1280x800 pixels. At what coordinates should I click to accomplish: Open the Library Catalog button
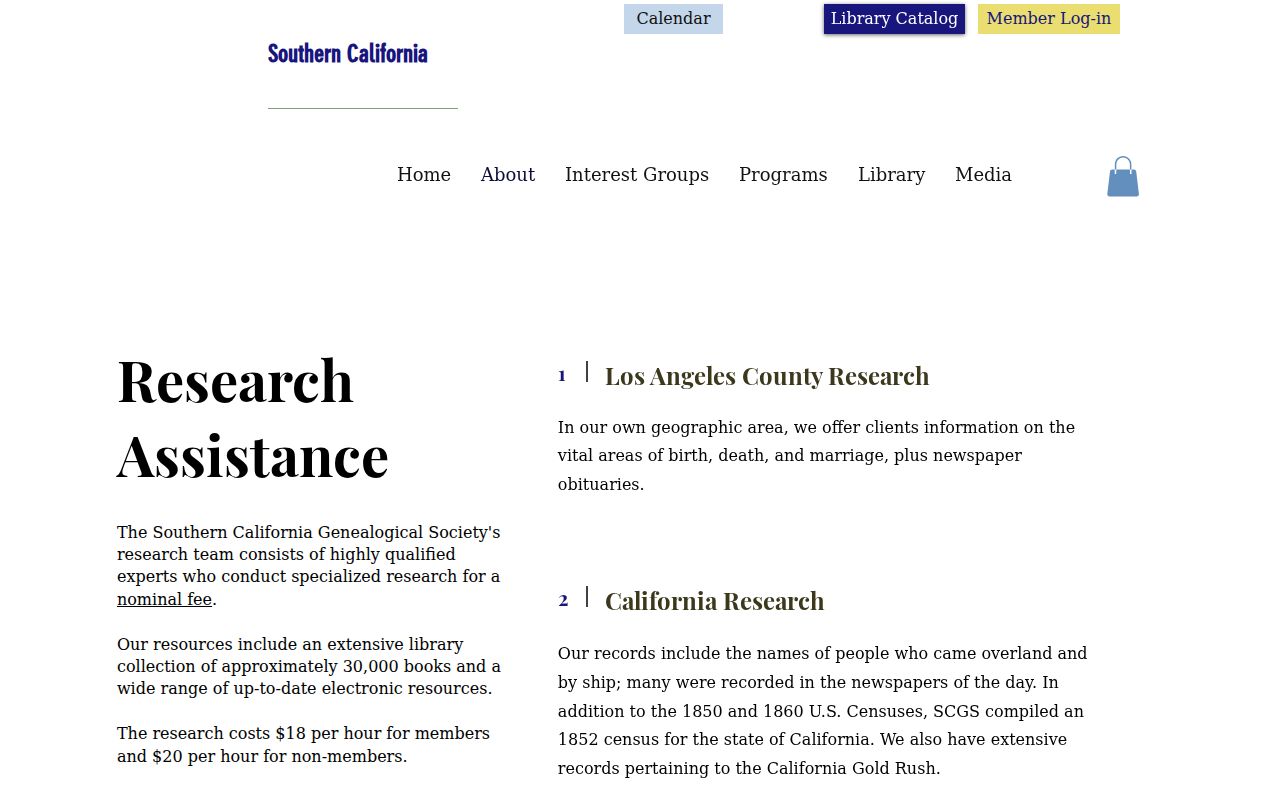point(894,19)
